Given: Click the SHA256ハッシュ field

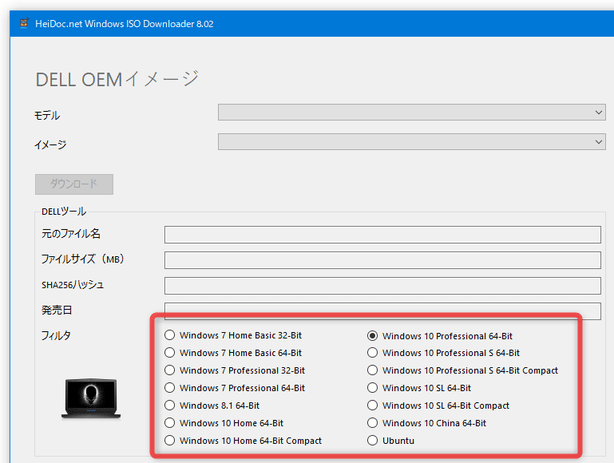Looking at the screenshot, I should [383, 286].
